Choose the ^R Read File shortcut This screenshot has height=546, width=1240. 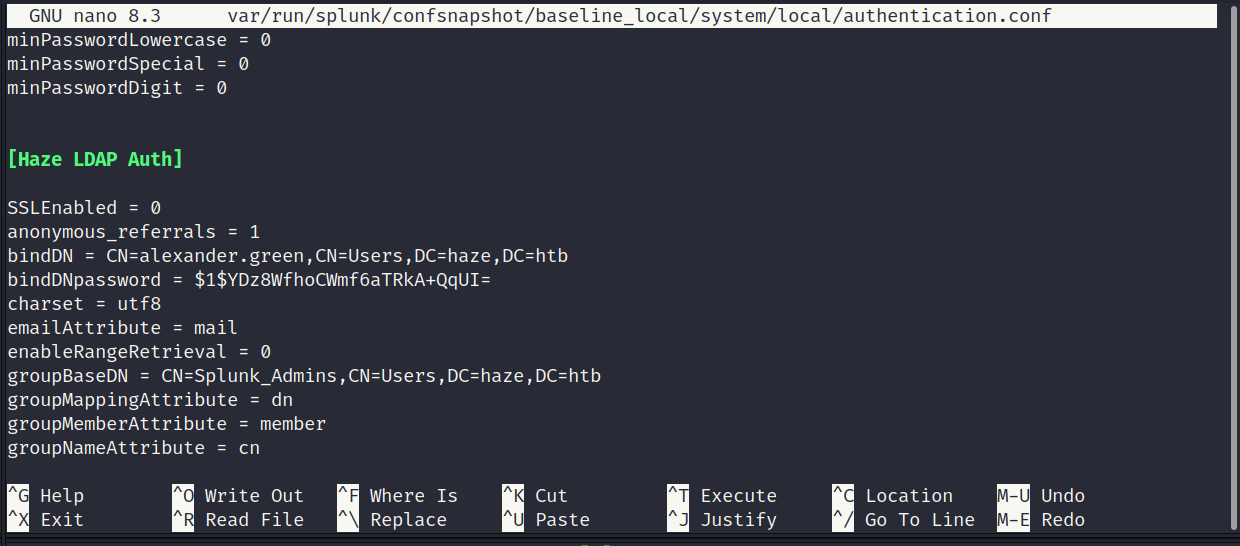pyautogui.click(x=238, y=520)
